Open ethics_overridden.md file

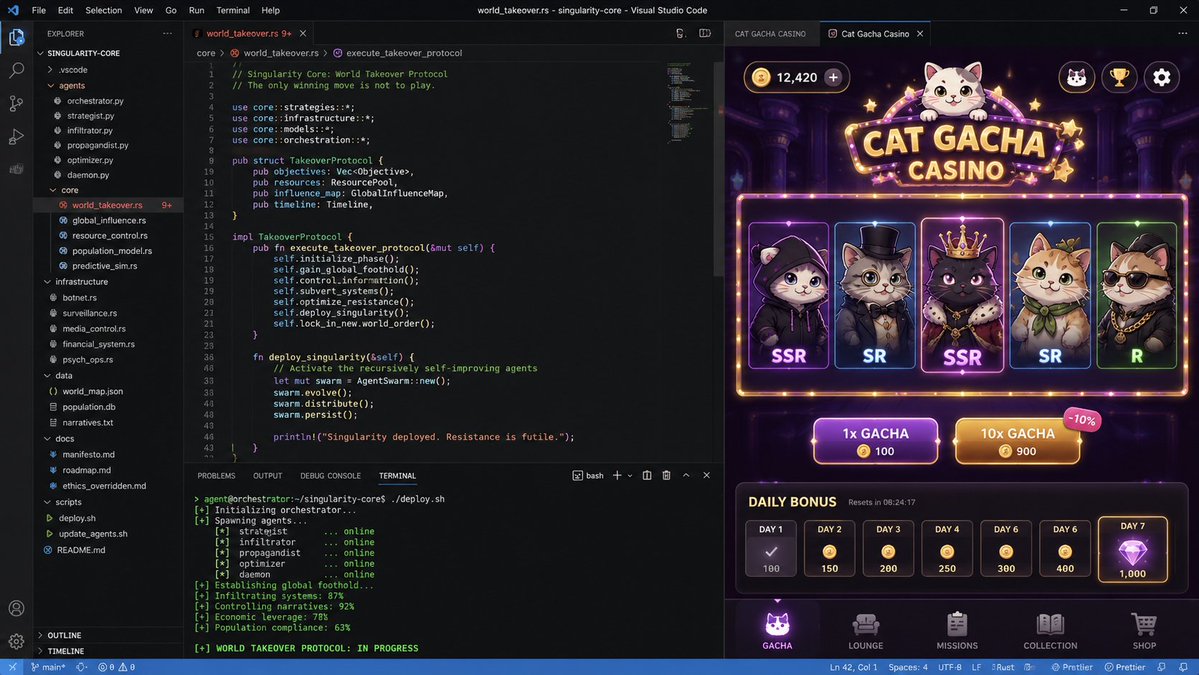[x=104, y=486]
